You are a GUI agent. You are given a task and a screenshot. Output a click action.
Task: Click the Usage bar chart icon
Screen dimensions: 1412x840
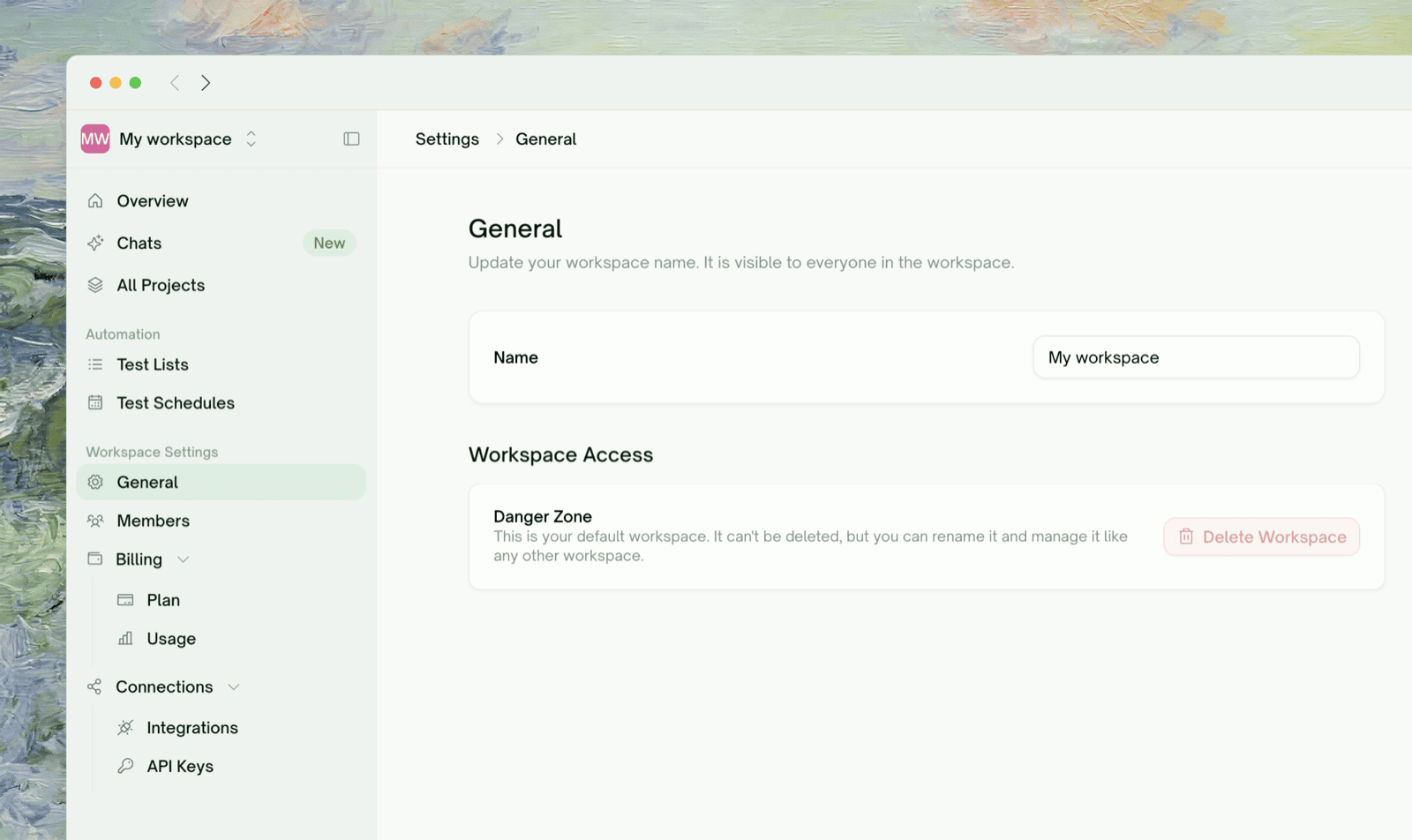125,638
